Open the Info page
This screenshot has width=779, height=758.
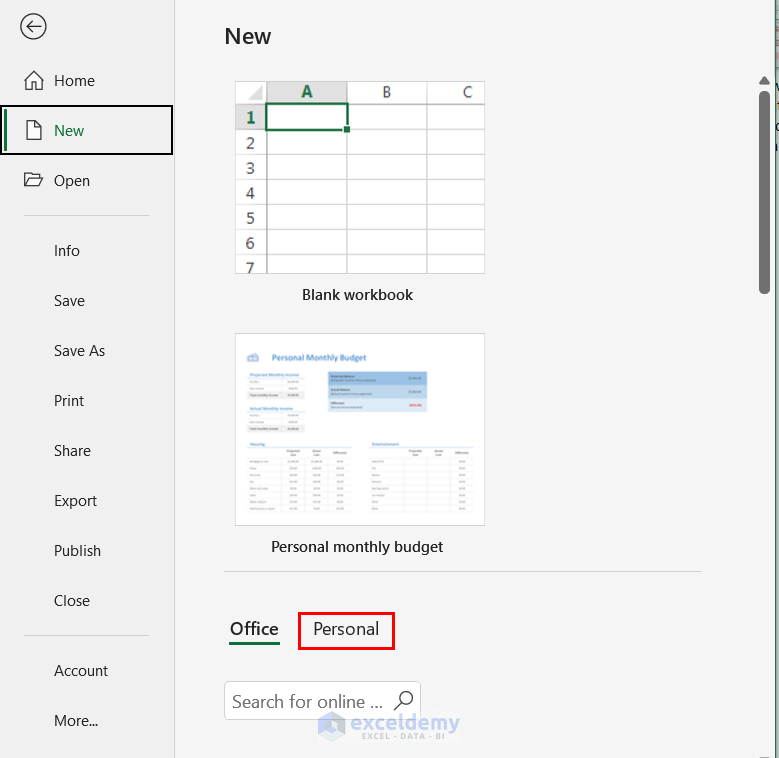coord(67,251)
